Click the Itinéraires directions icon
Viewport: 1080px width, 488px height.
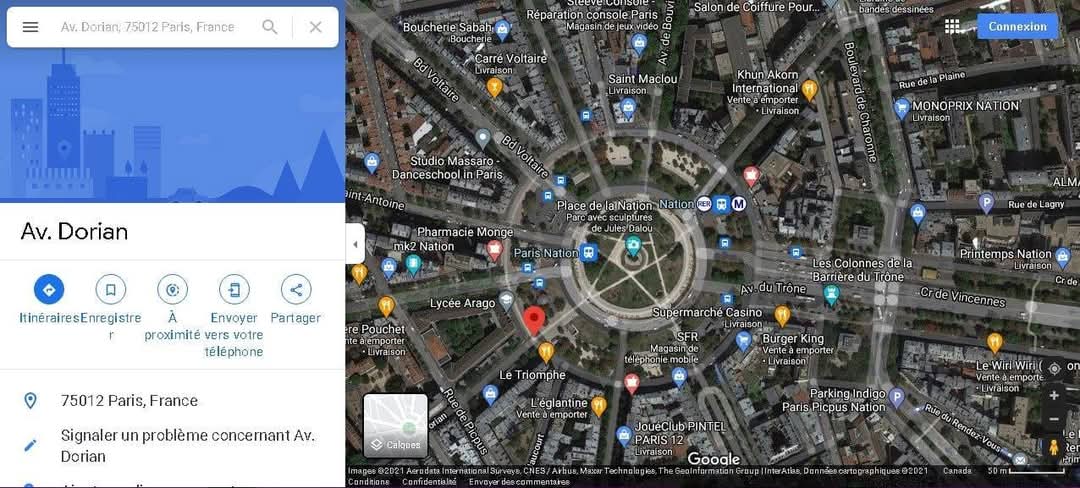coord(49,290)
